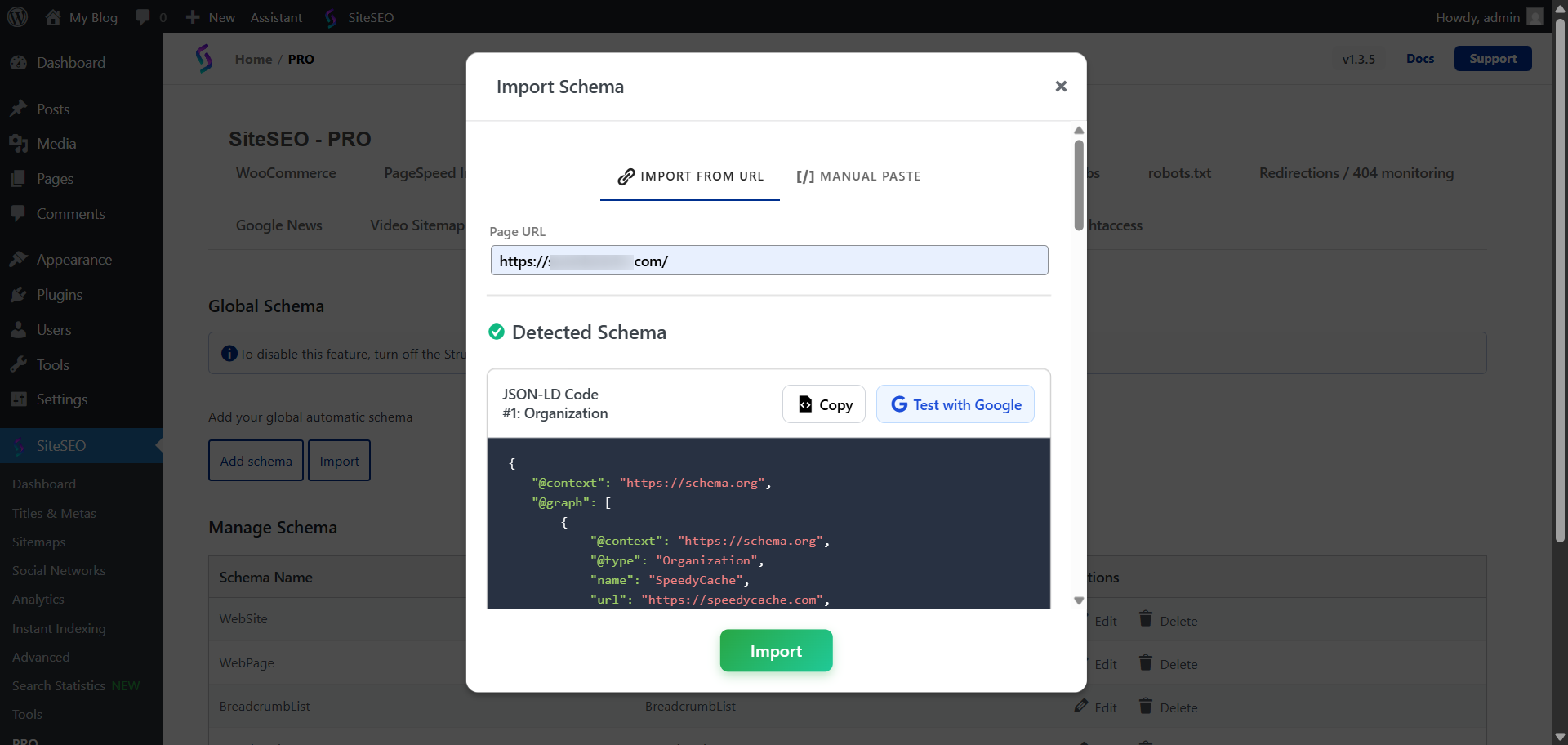Click the WordPress logo icon

18,17
